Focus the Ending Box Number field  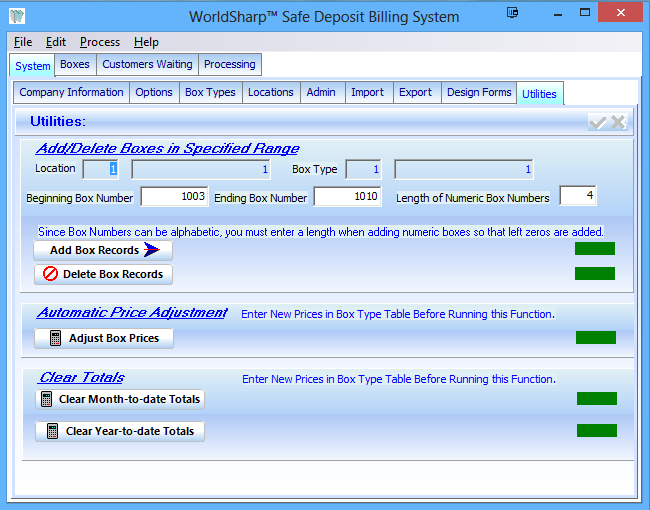coord(347,197)
